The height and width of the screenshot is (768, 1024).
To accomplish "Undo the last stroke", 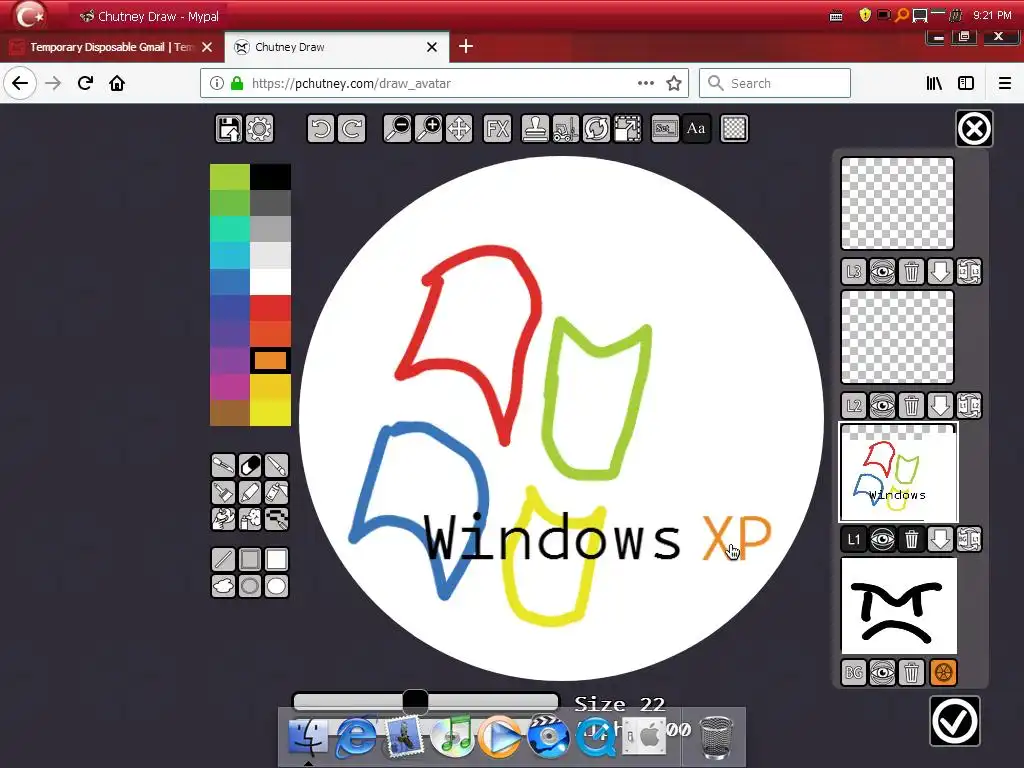I will pos(321,129).
